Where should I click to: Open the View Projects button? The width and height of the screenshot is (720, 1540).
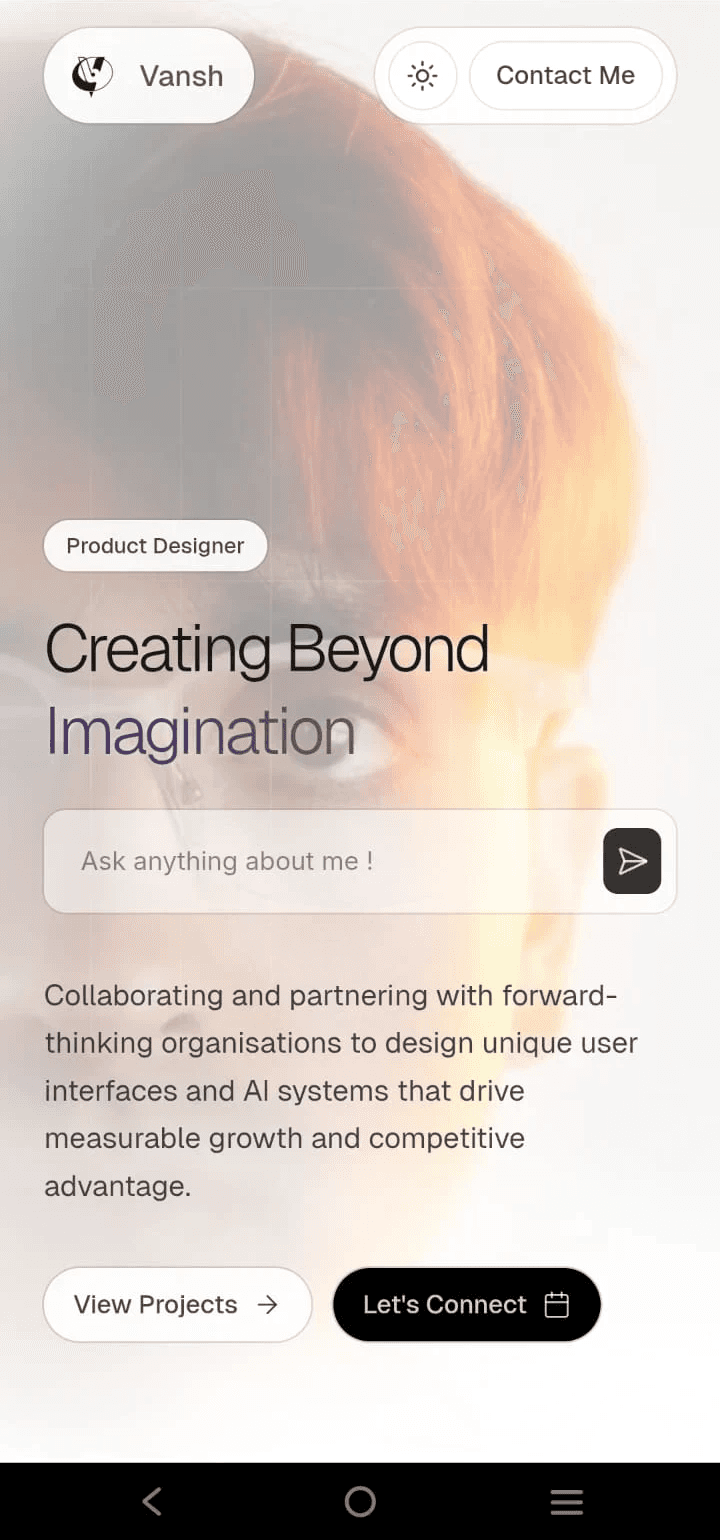coord(177,1305)
